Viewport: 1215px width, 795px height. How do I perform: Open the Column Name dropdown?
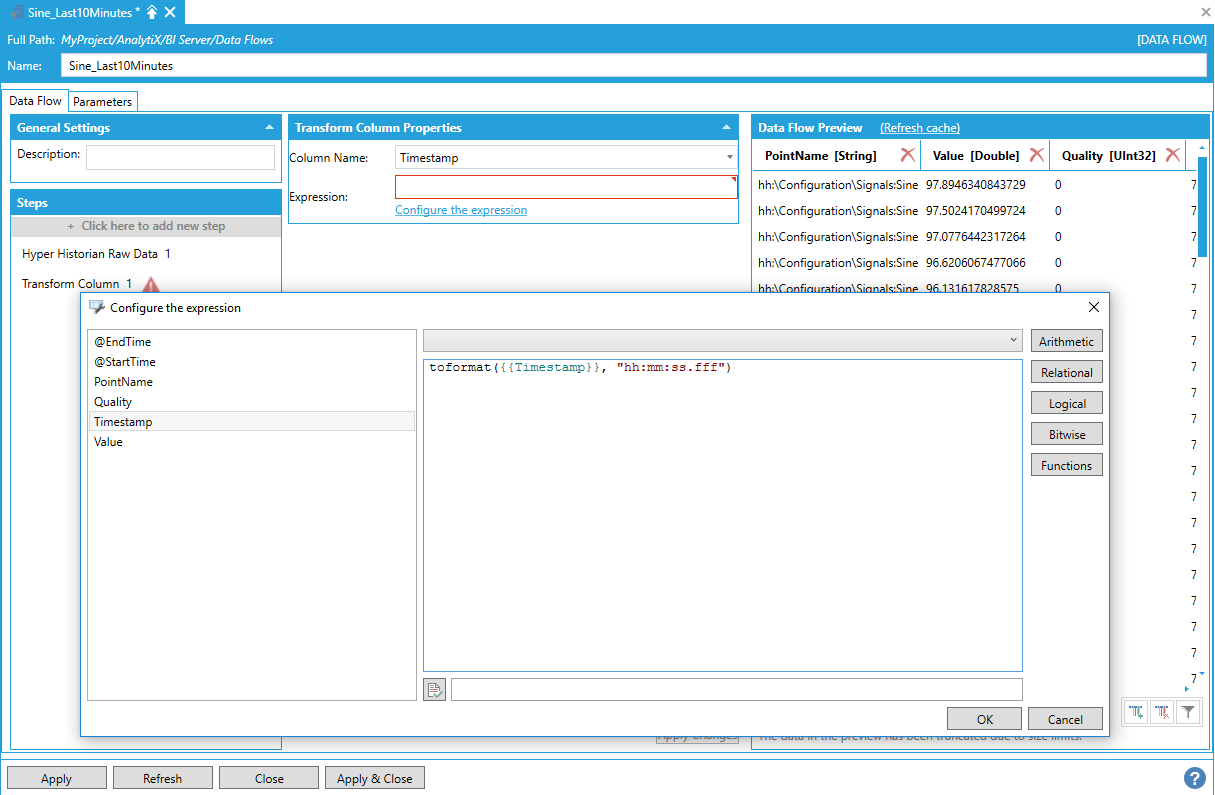pos(730,158)
